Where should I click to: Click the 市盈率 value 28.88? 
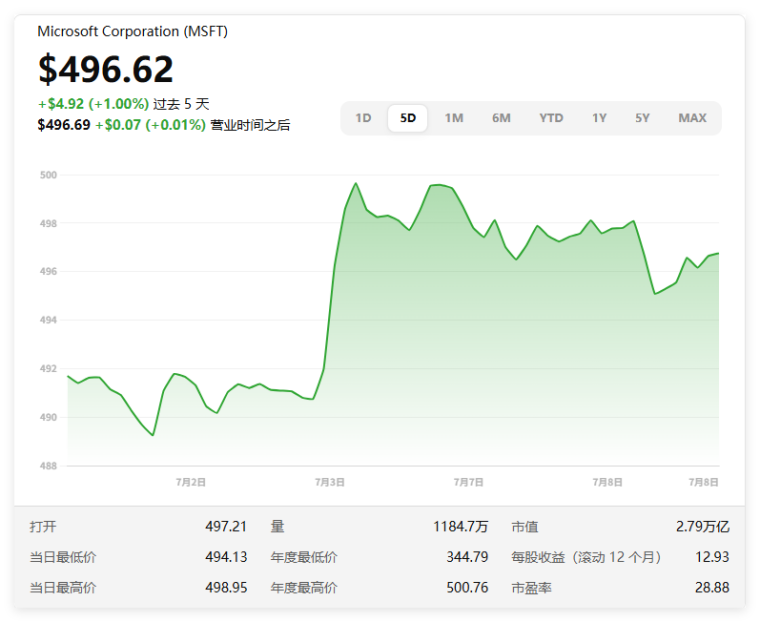click(x=712, y=588)
